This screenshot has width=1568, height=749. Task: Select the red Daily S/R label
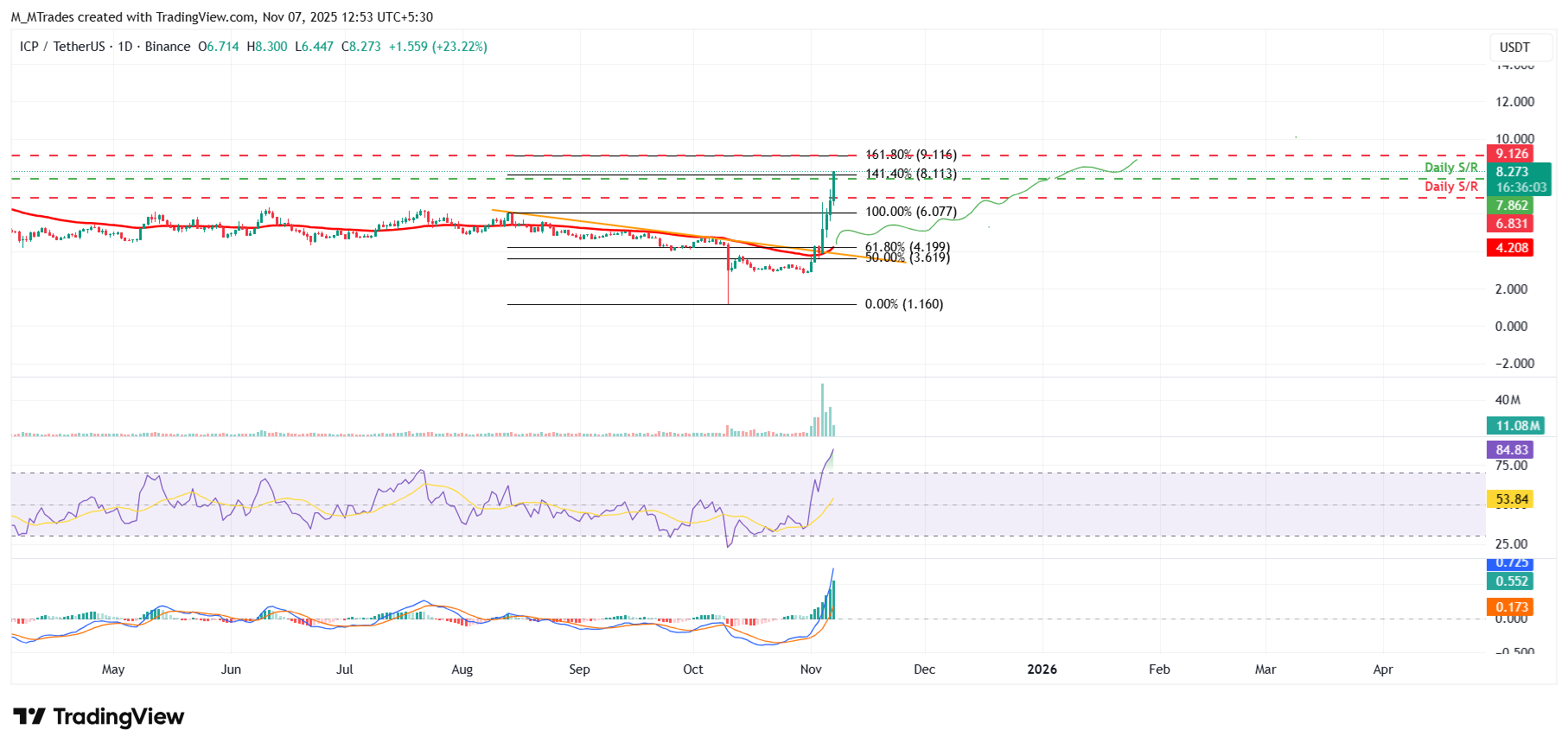[x=1450, y=187]
